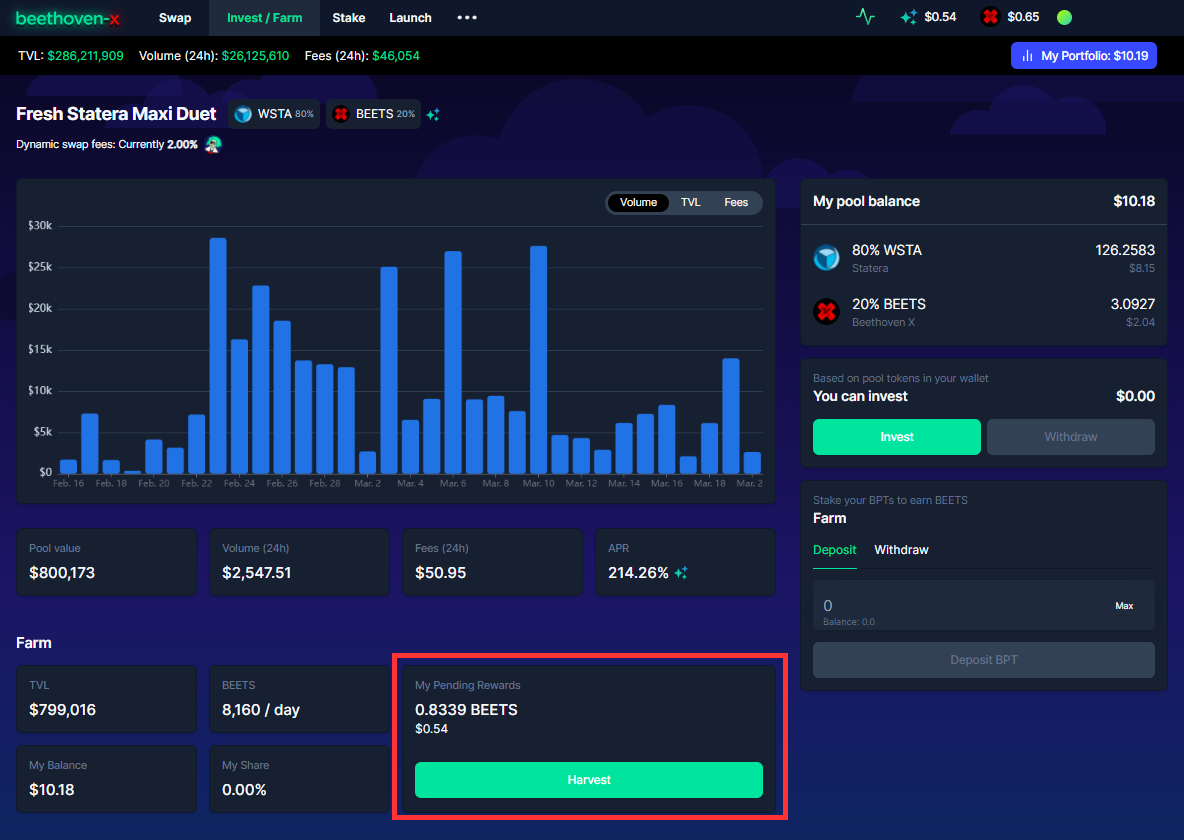
Task: Click the $0.65 BEETS price in the header
Action: tap(1023, 17)
